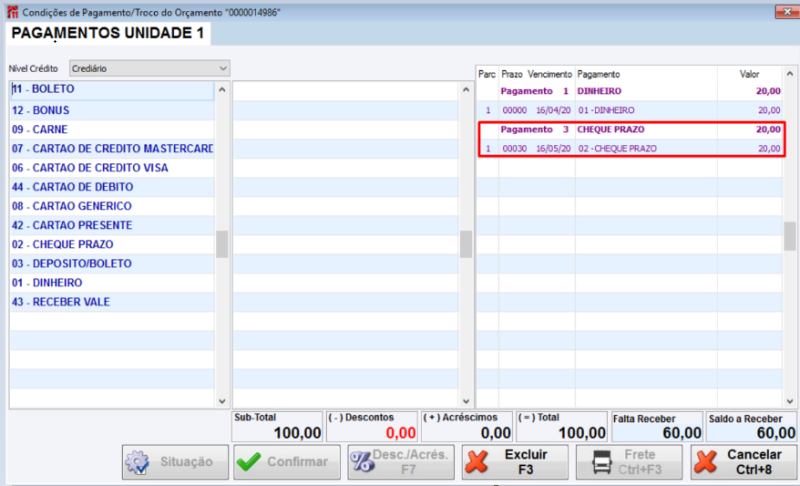
Task: Click the Cancelar Ctrl+8 label
Action: point(754,462)
